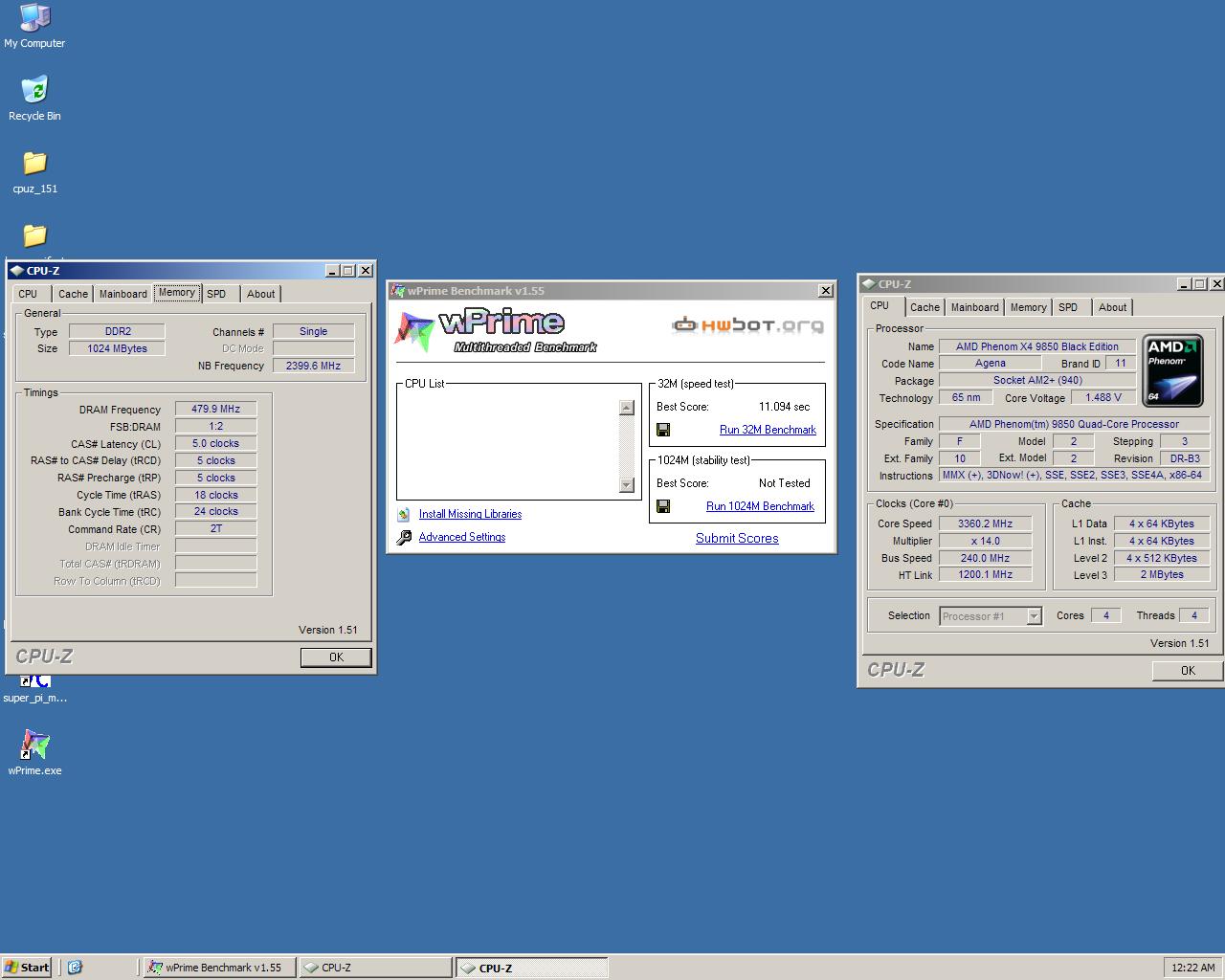The height and width of the screenshot is (980, 1225).
Task: Open About tab in right CPU-Z window
Action: [x=1112, y=307]
